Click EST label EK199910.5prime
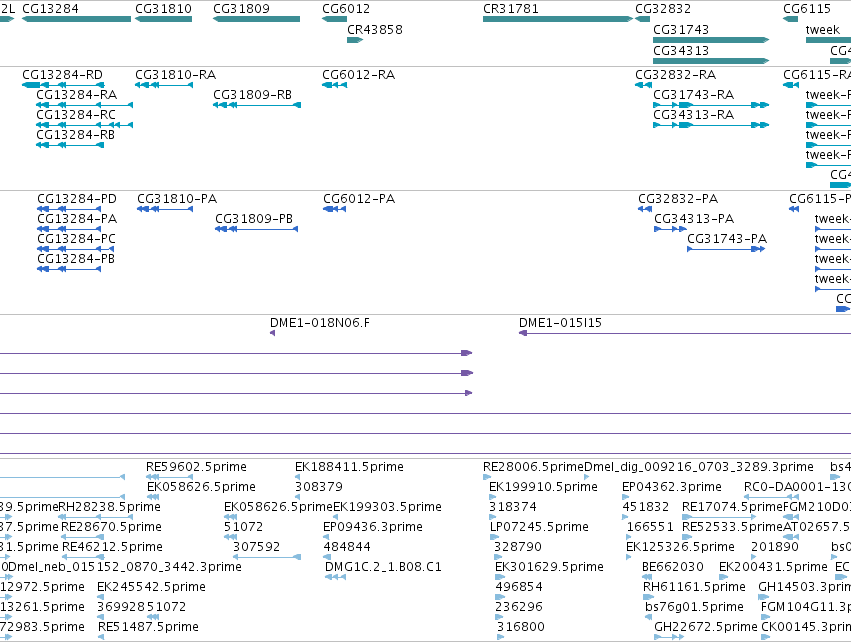This screenshot has width=851, height=642. pos(543,487)
